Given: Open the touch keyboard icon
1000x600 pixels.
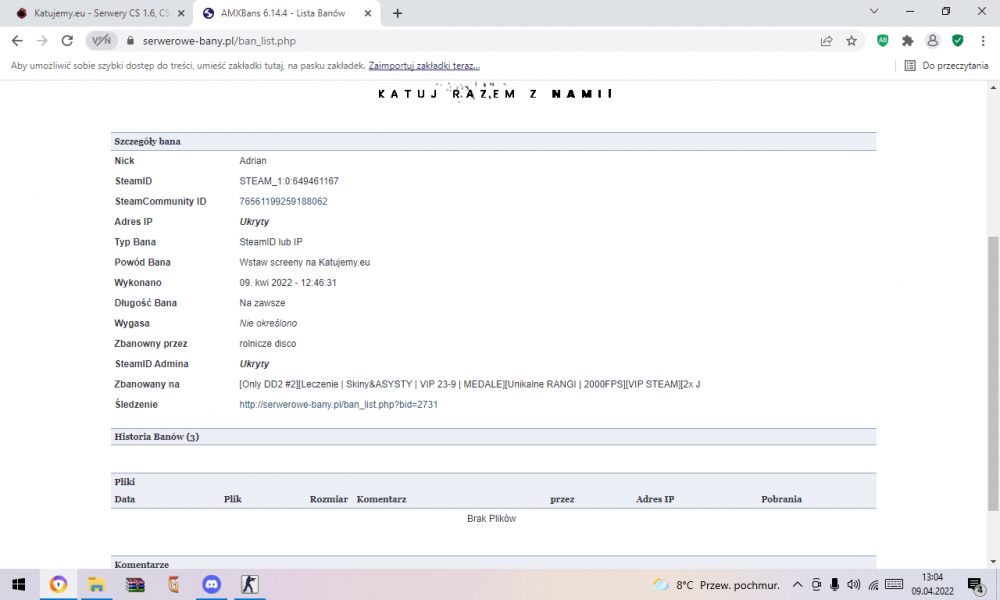Looking at the screenshot, I should click(894, 584).
